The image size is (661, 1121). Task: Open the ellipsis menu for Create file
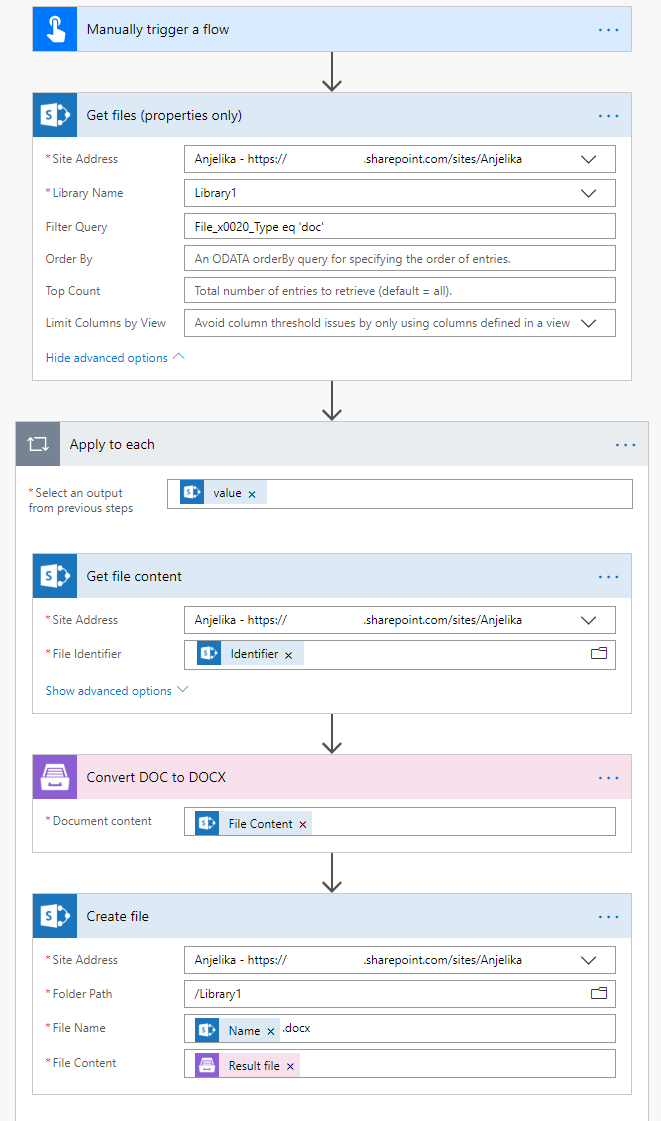pyautogui.click(x=608, y=917)
